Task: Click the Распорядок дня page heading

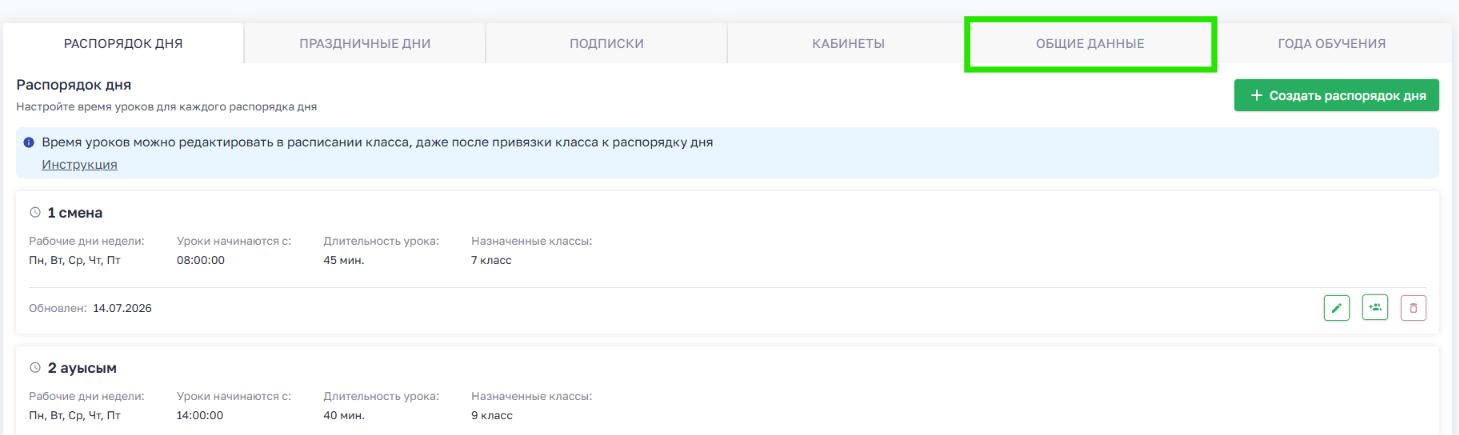Action: click(x=74, y=85)
